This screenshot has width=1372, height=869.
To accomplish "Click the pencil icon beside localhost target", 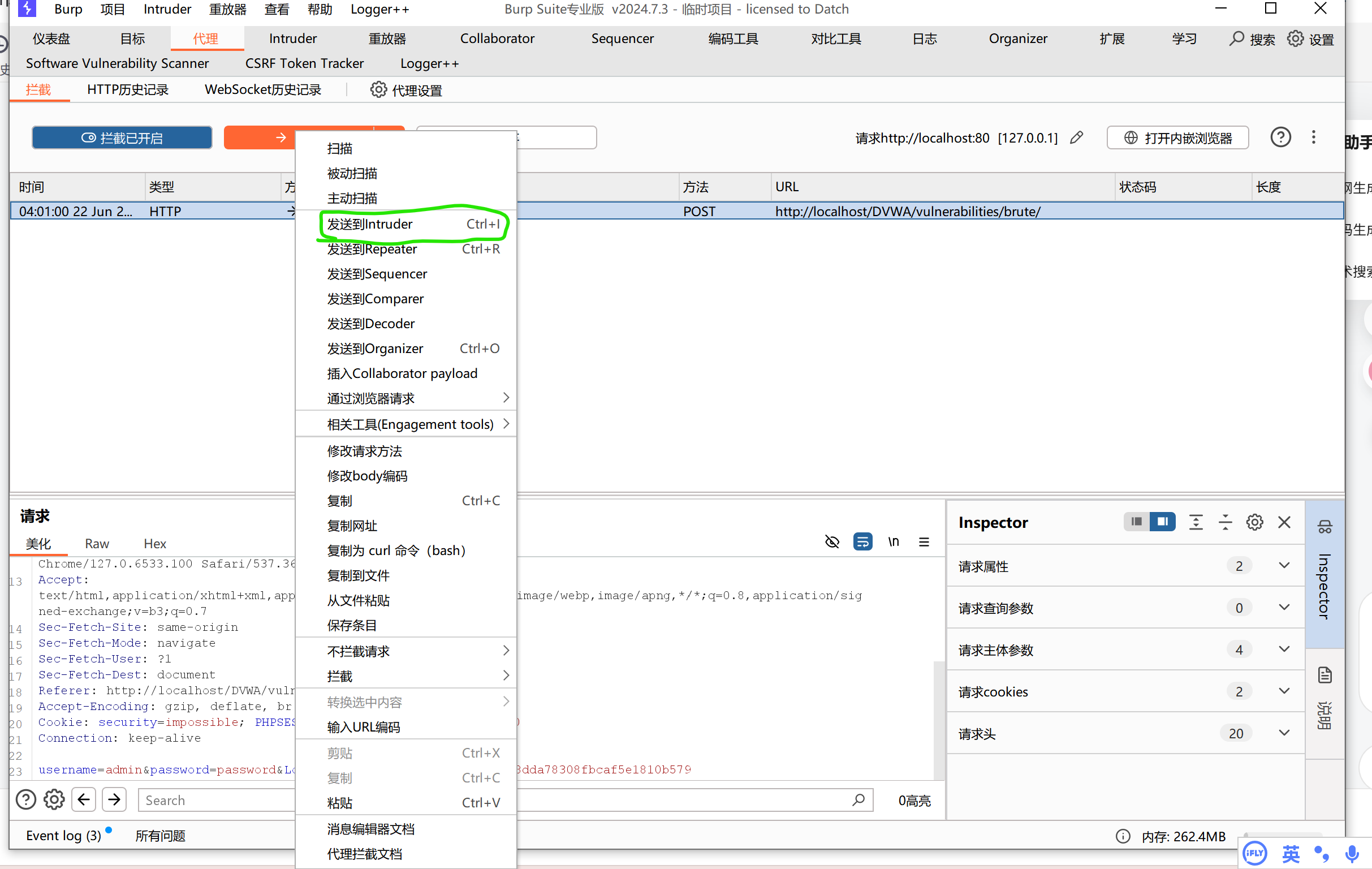I will [x=1076, y=137].
